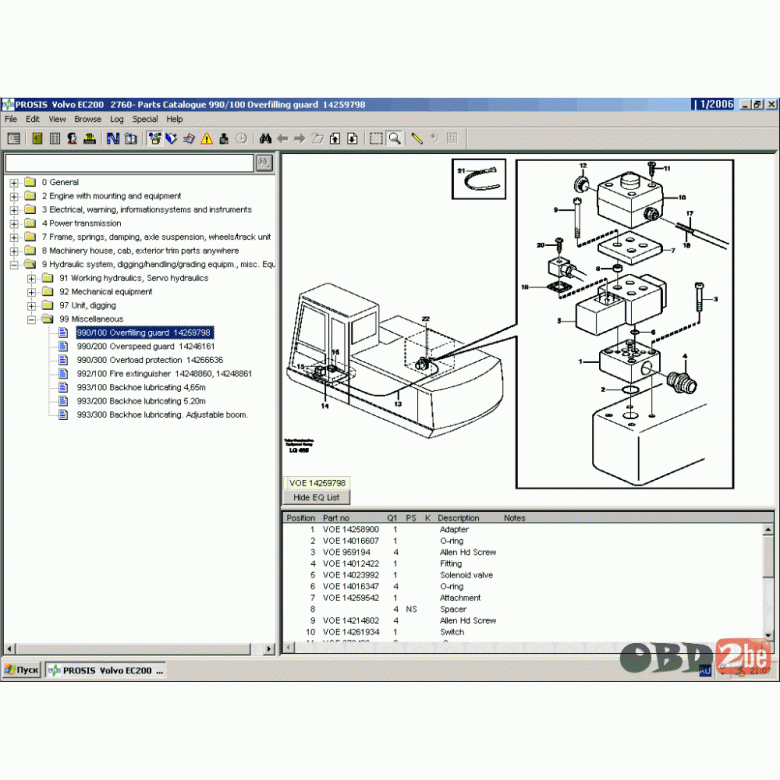Viewport: 780px width, 780px height.
Task: Select 993/200 Backhoe lubricating 5.20m
Action: 141,401
